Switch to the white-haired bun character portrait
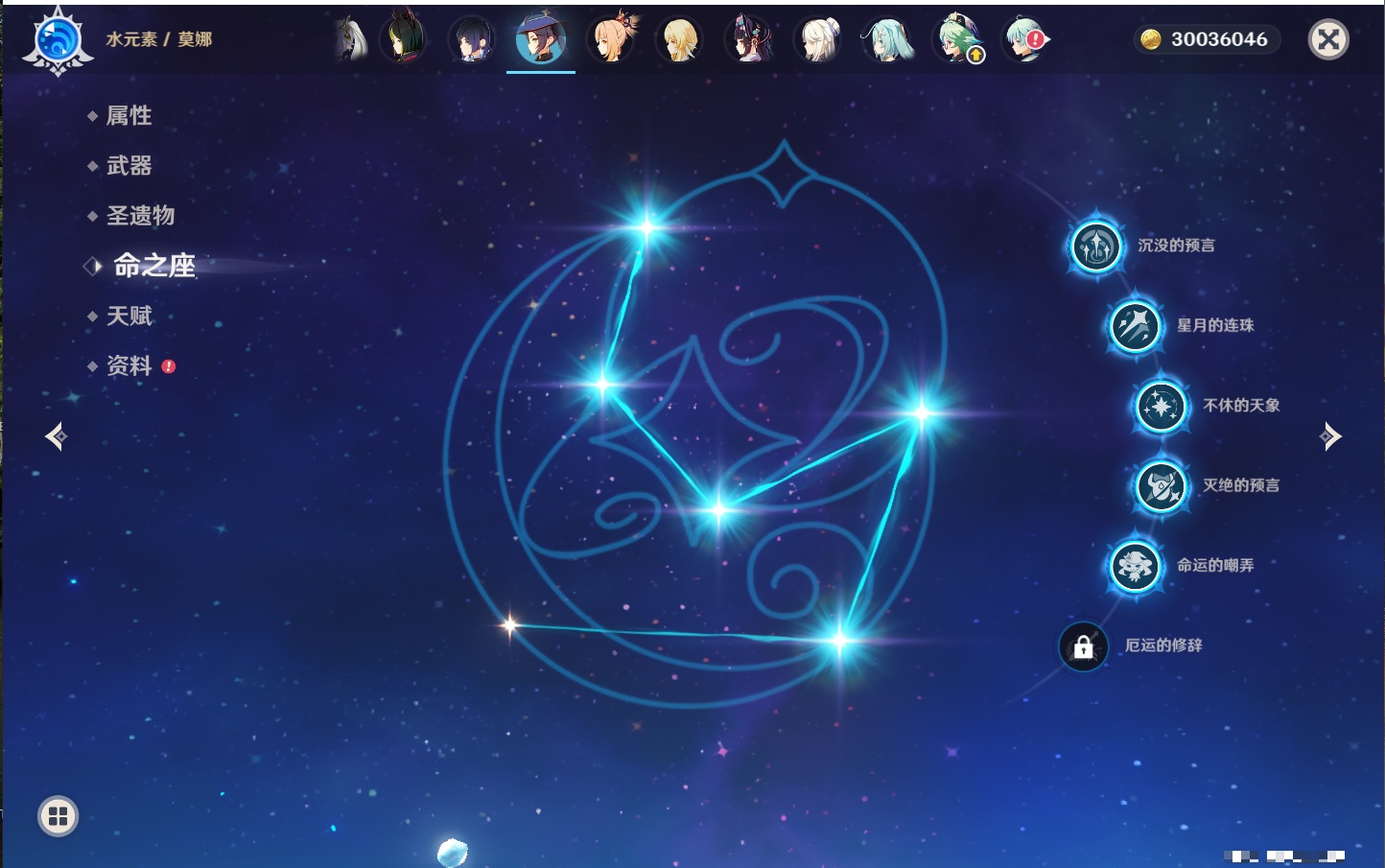The height and width of the screenshot is (868, 1385). (819, 40)
